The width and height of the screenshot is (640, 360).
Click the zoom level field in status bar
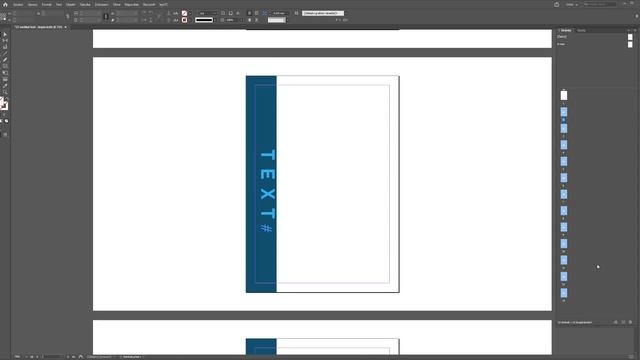click(x=19, y=357)
